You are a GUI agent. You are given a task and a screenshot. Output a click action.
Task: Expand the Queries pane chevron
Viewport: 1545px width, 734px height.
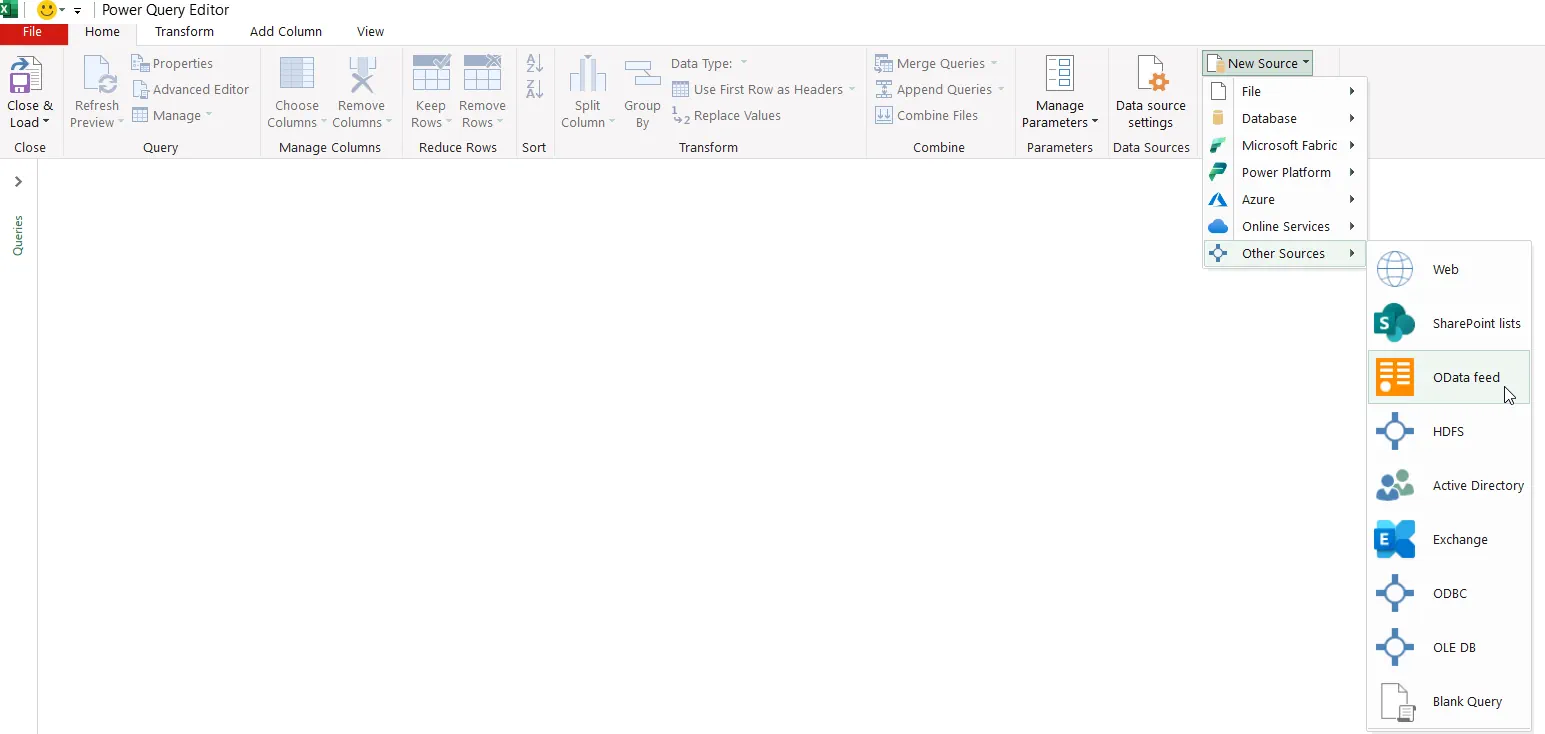pyautogui.click(x=18, y=182)
